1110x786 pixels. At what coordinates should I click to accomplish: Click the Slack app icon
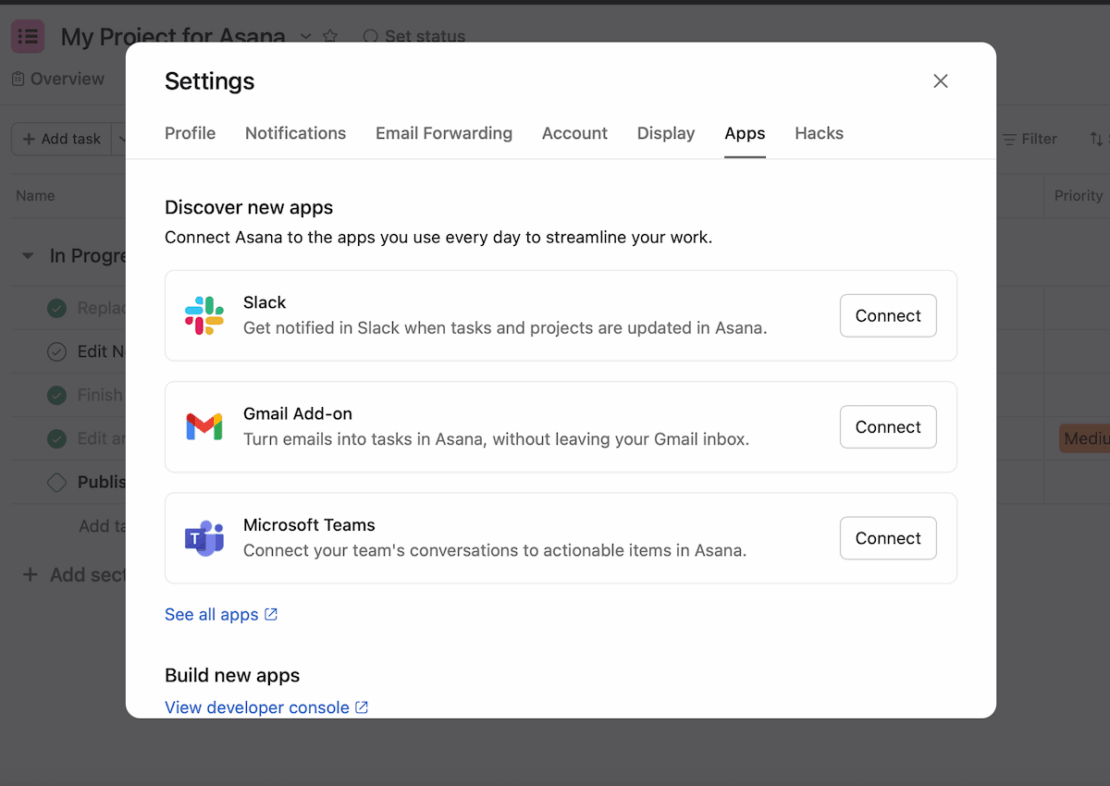[x=203, y=315]
